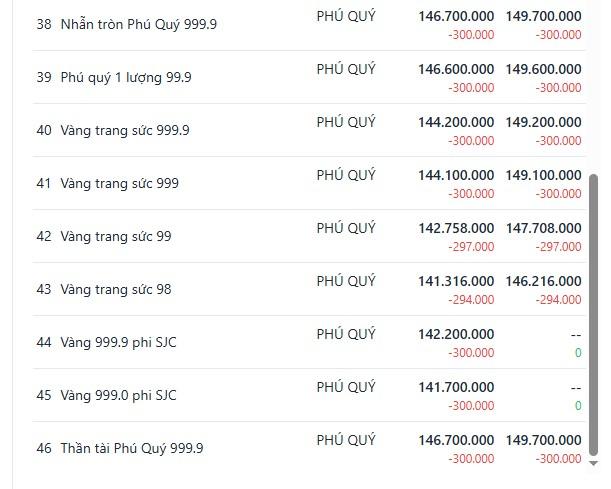Click the scrollbar down arrow
The width and height of the screenshot is (611, 489).
593,463
